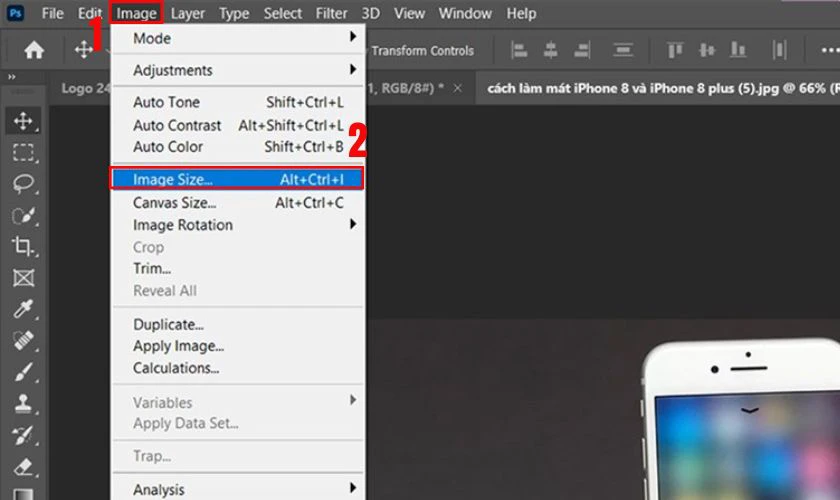Click the distribute horizontally icon
The image size is (840, 500).
point(779,50)
